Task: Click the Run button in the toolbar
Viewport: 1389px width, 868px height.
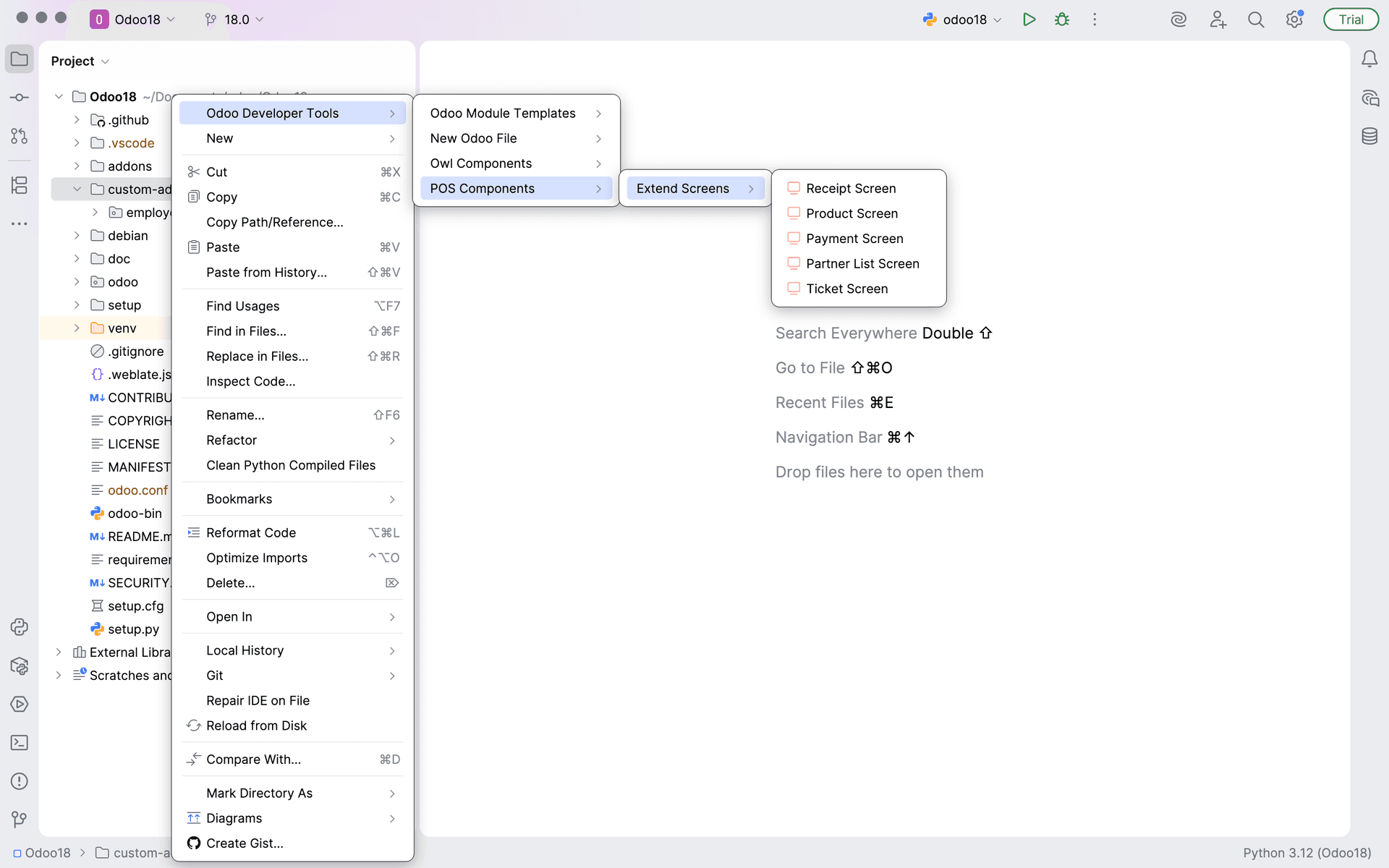Action: (1029, 20)
